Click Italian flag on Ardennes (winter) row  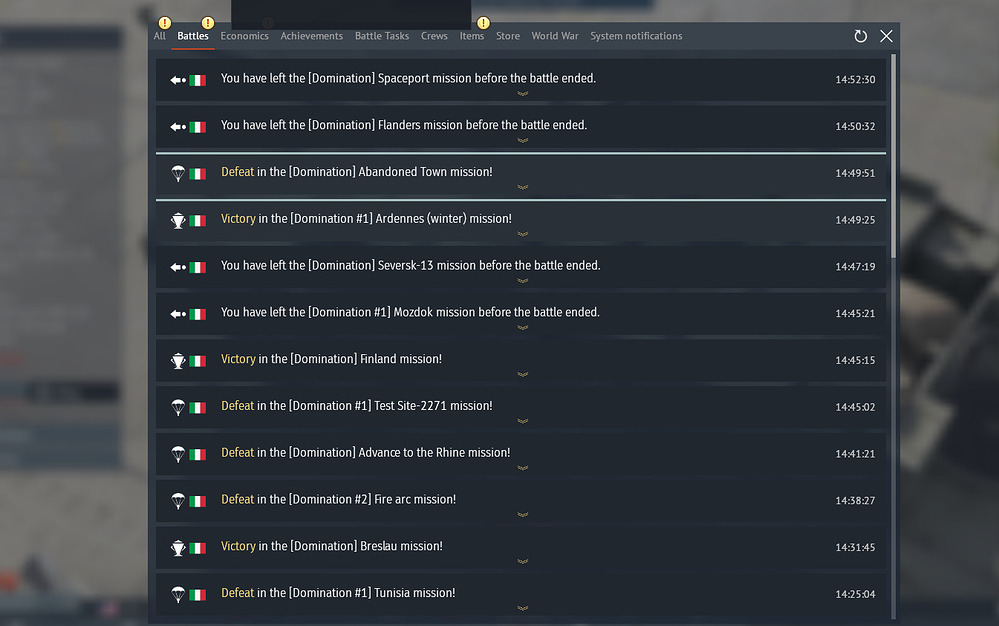(x=198, y=220)
